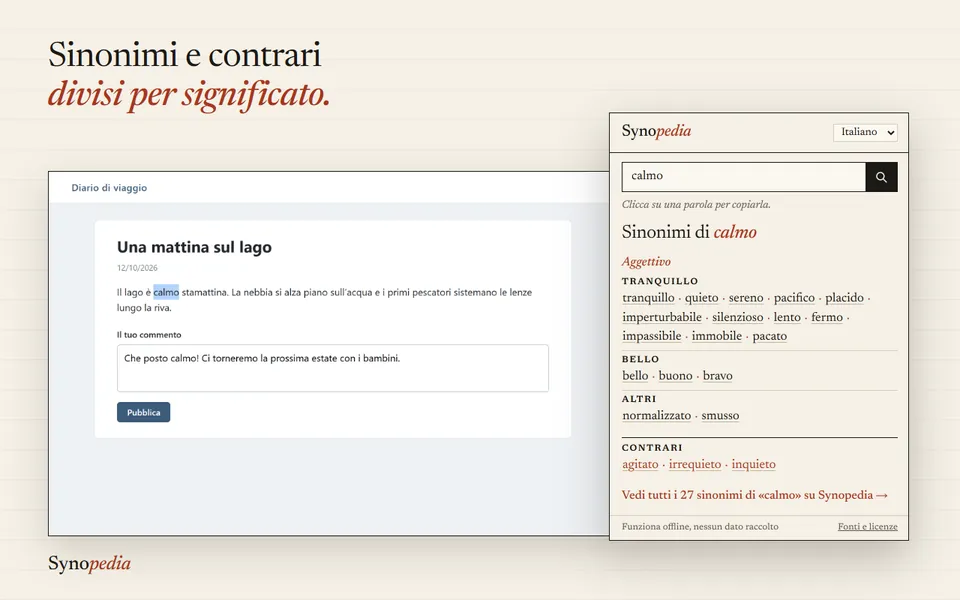Copy the synonym pacato
This screenshot has width=960, height=600.
pyautogui.click(x=770, y=336)
